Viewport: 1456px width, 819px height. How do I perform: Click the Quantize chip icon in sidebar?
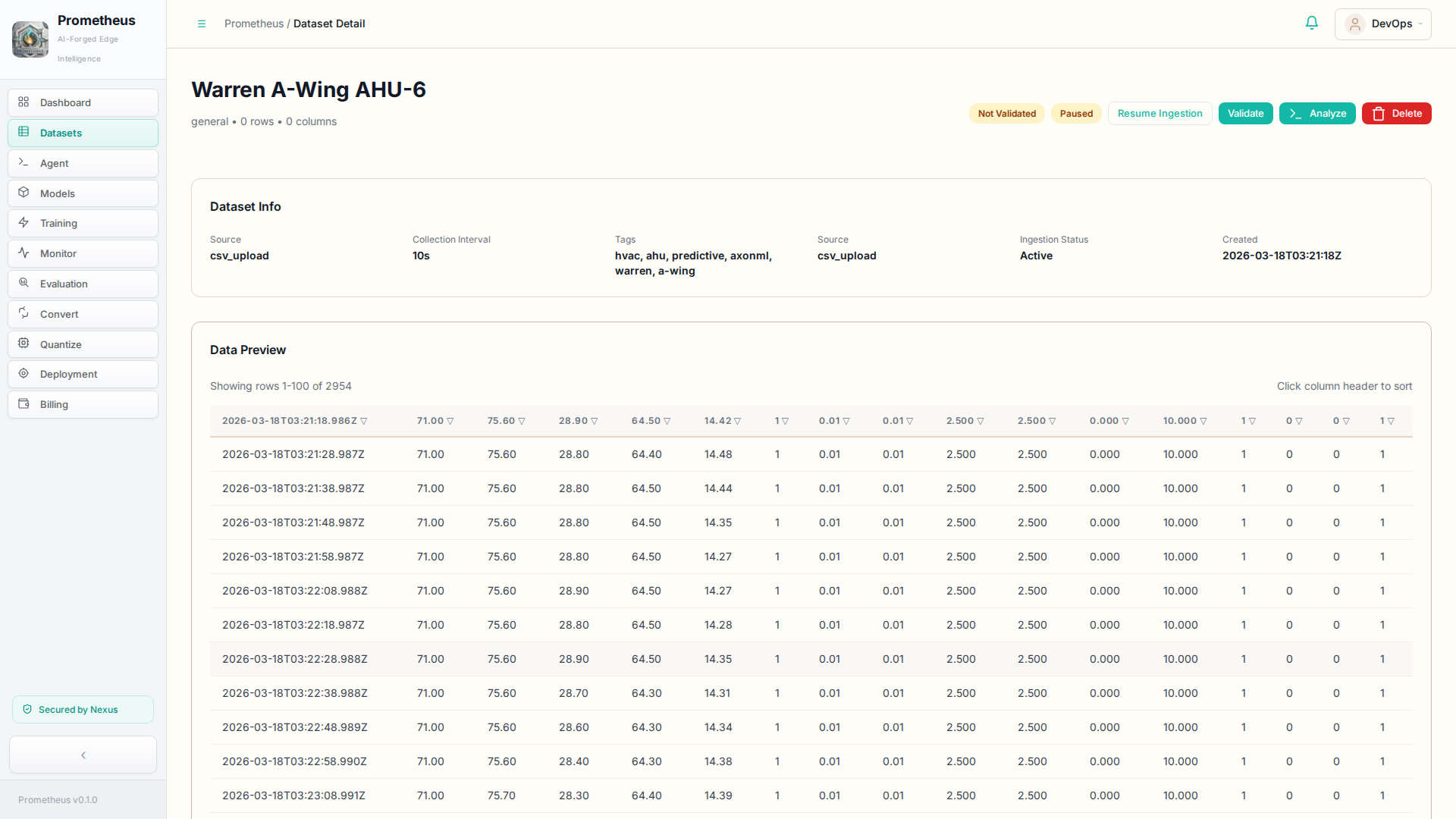[x=24, y=344]
